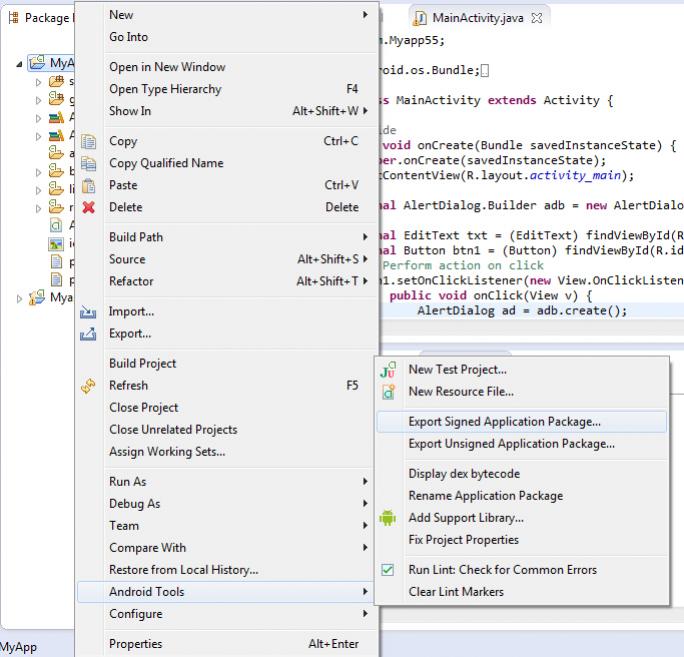Click the src folder icon under the project

(x=56, y=82)
